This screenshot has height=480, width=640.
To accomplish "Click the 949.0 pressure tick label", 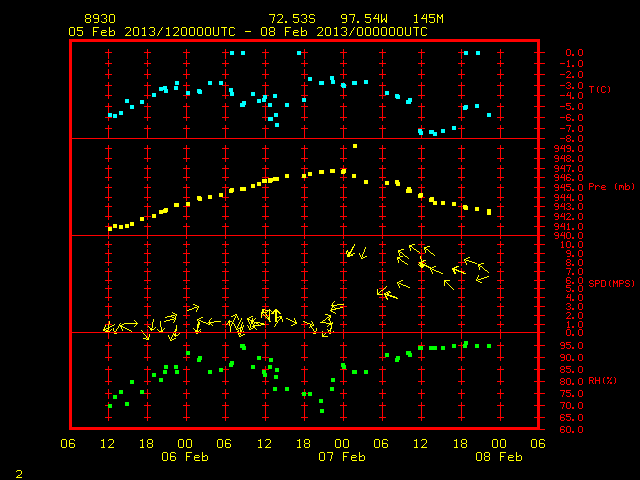I will pyautogui.click(x=569, y=149).
